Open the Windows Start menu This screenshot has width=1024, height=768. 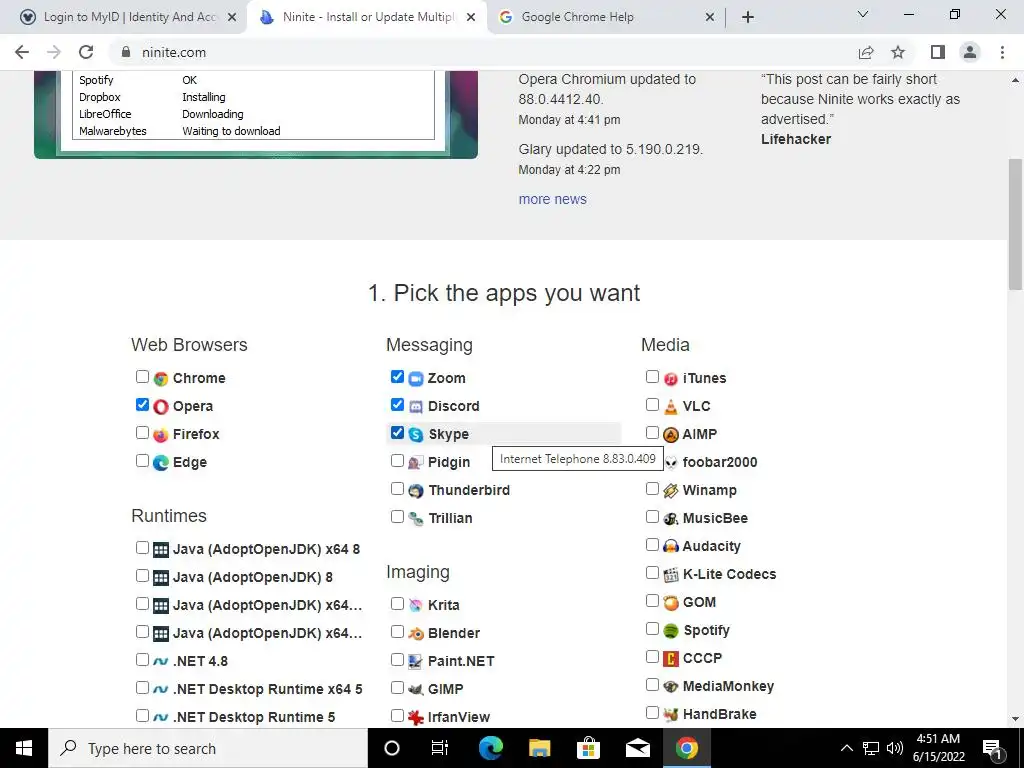pyautogui.click(x=24, y=748)
